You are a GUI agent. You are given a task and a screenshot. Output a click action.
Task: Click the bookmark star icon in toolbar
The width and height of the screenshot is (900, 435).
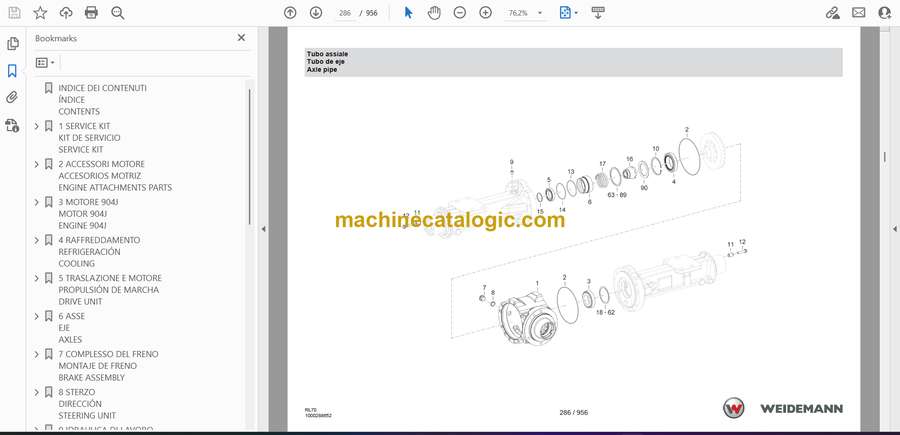(x=40, y=13)
